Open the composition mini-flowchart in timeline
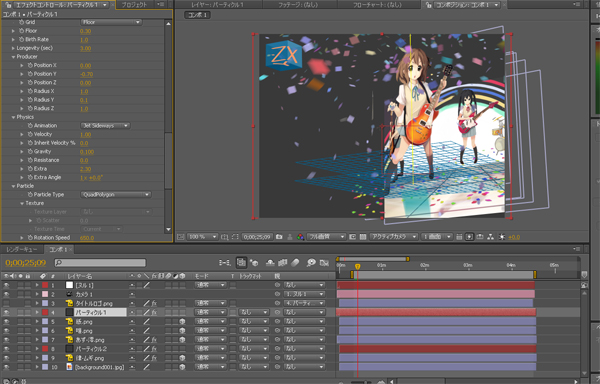Viewport: 600px width, 384px height. click(224, 262)
